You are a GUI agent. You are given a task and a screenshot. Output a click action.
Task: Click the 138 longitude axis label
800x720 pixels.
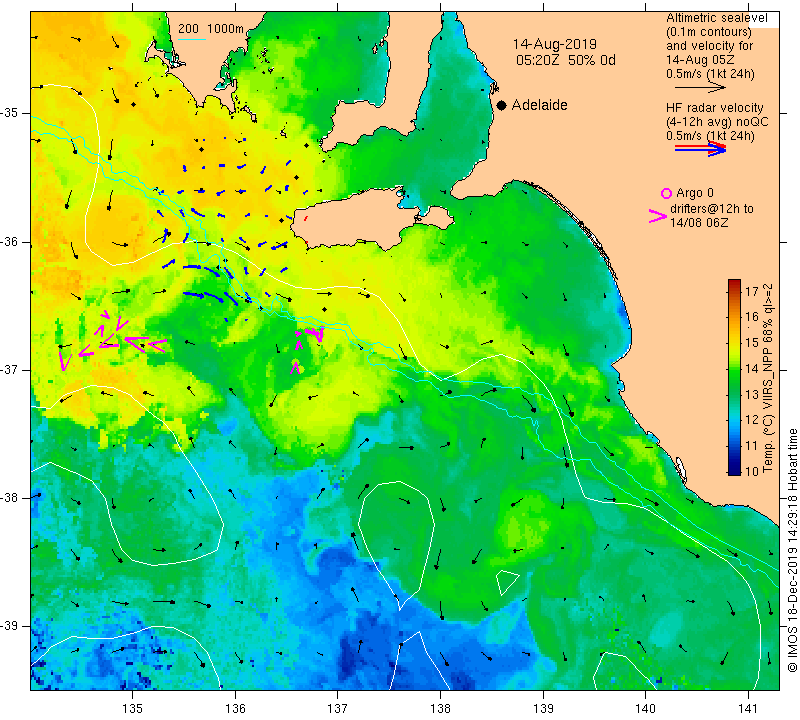[440, 708]
